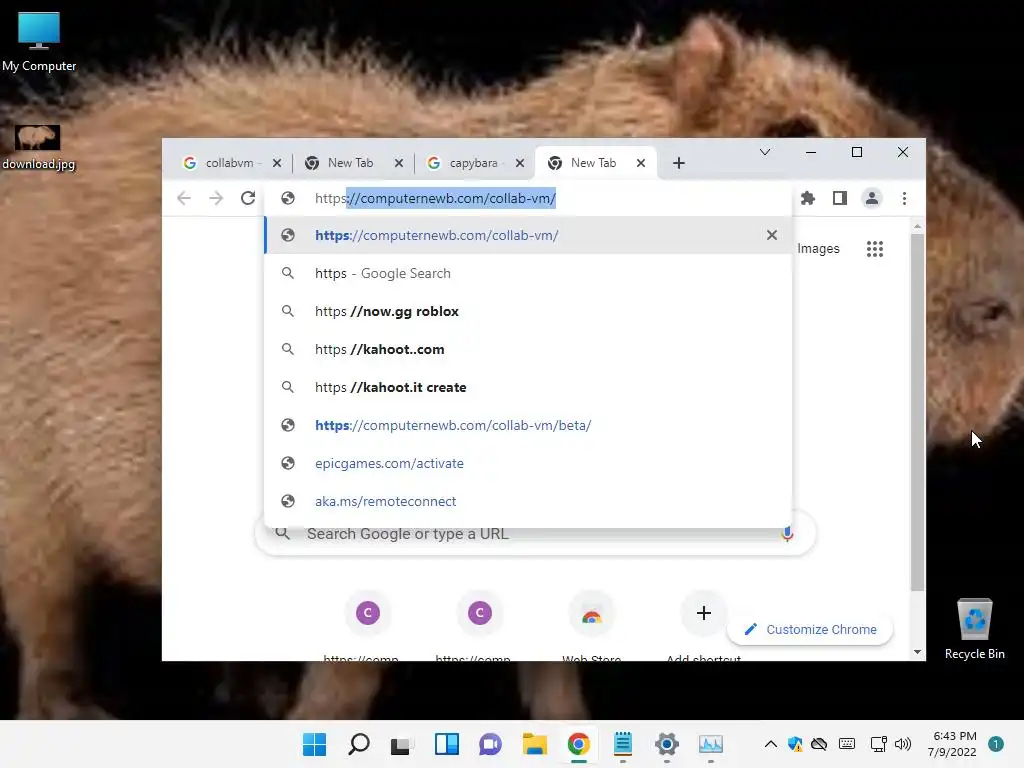Viewport: 1024px width, 768px height.
Task: Click the OneDrive cloud tray icon
Action: (x=819, y=744)
